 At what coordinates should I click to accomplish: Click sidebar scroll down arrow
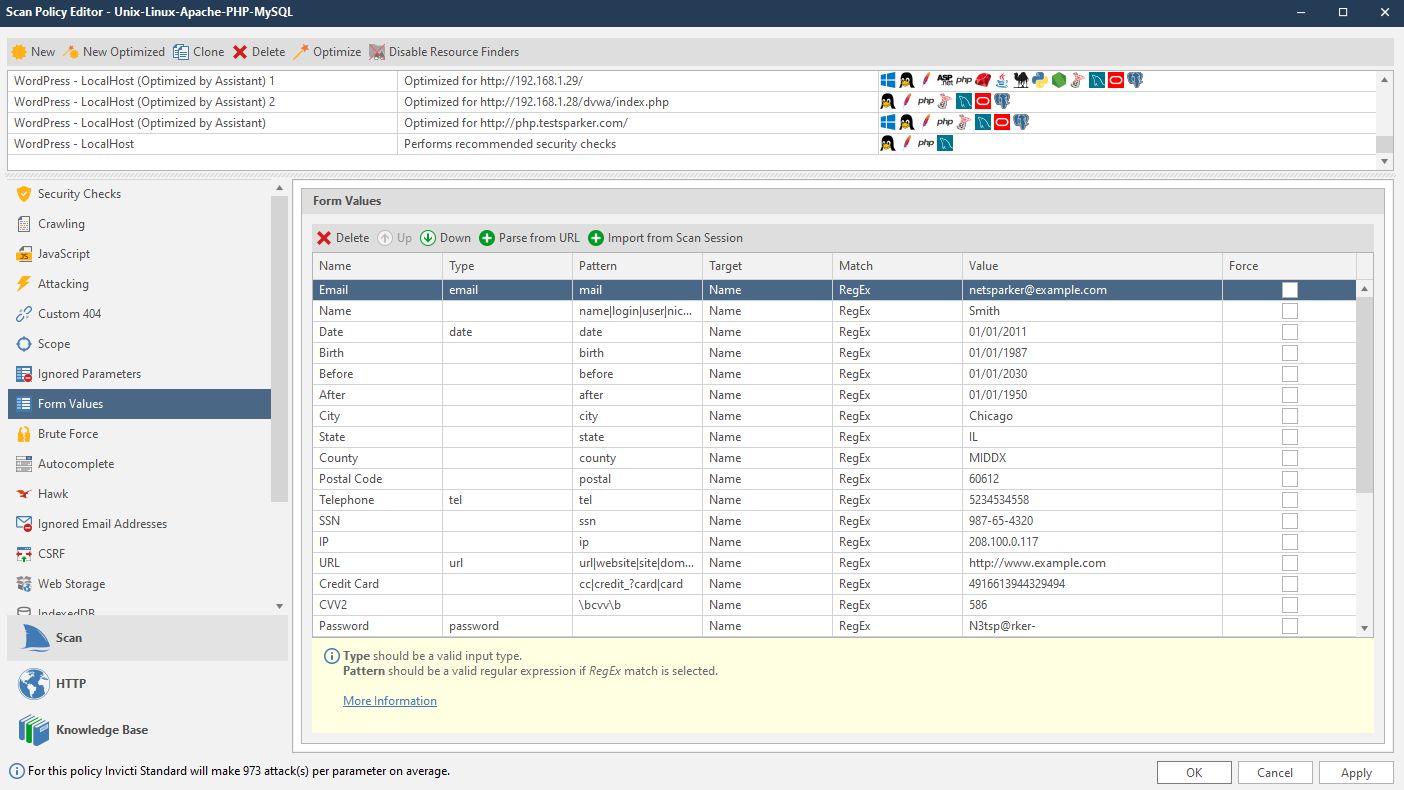tap(279, 606)
